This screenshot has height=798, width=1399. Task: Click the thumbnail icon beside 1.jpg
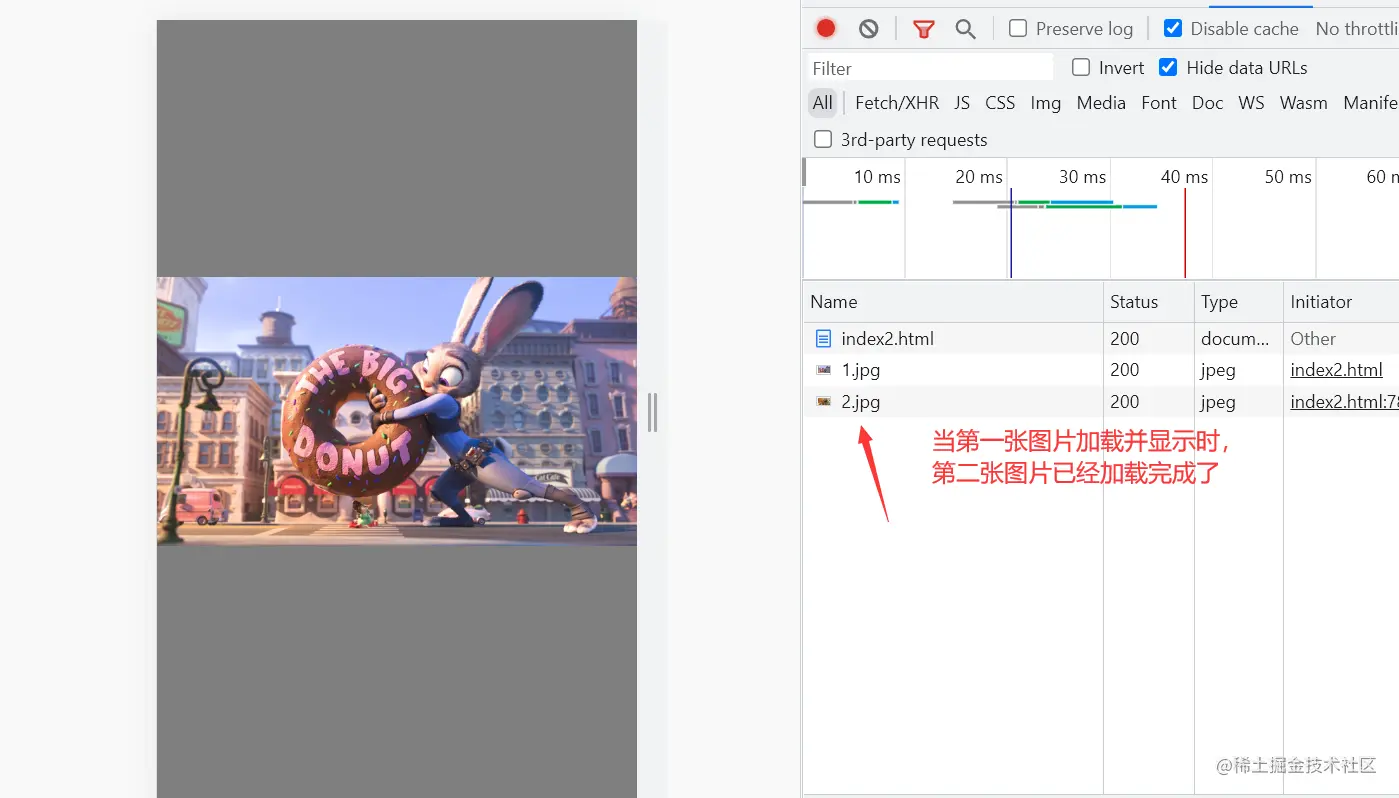[x=825, y=370]
